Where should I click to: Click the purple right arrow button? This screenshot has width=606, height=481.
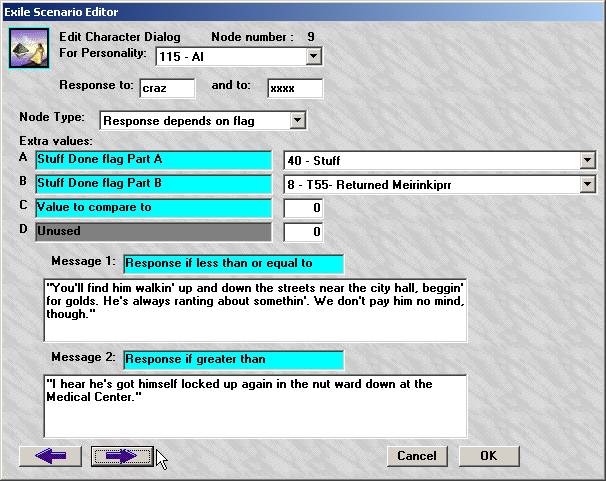pyautogui.click(x=122, y=456)
